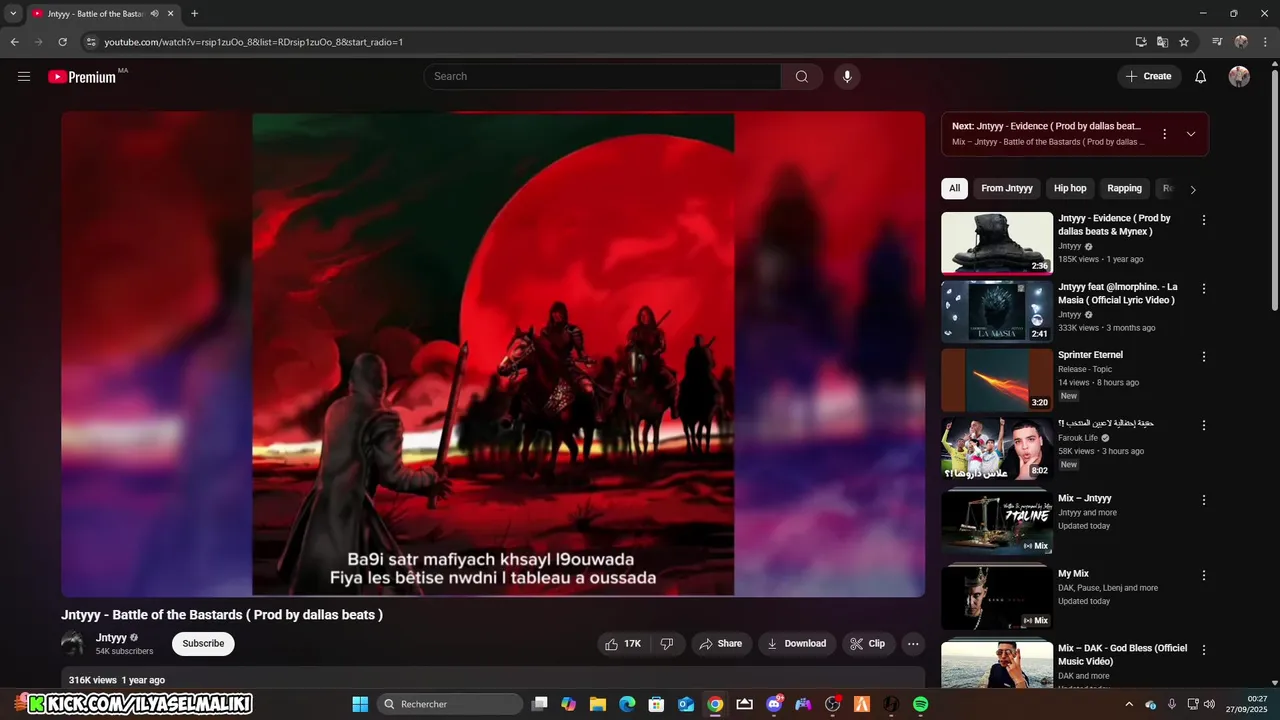
Task: Show hidden system tray icons
Action: click(x=1129, y=704)
